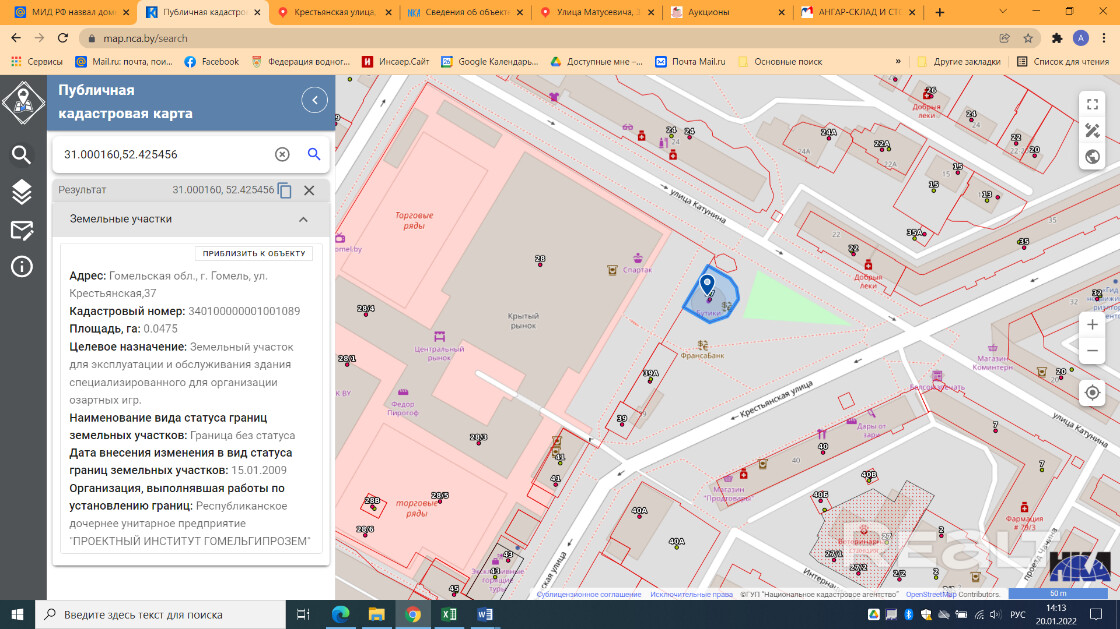
Task: Copy the result coordinates
Action: pos(285,190)
